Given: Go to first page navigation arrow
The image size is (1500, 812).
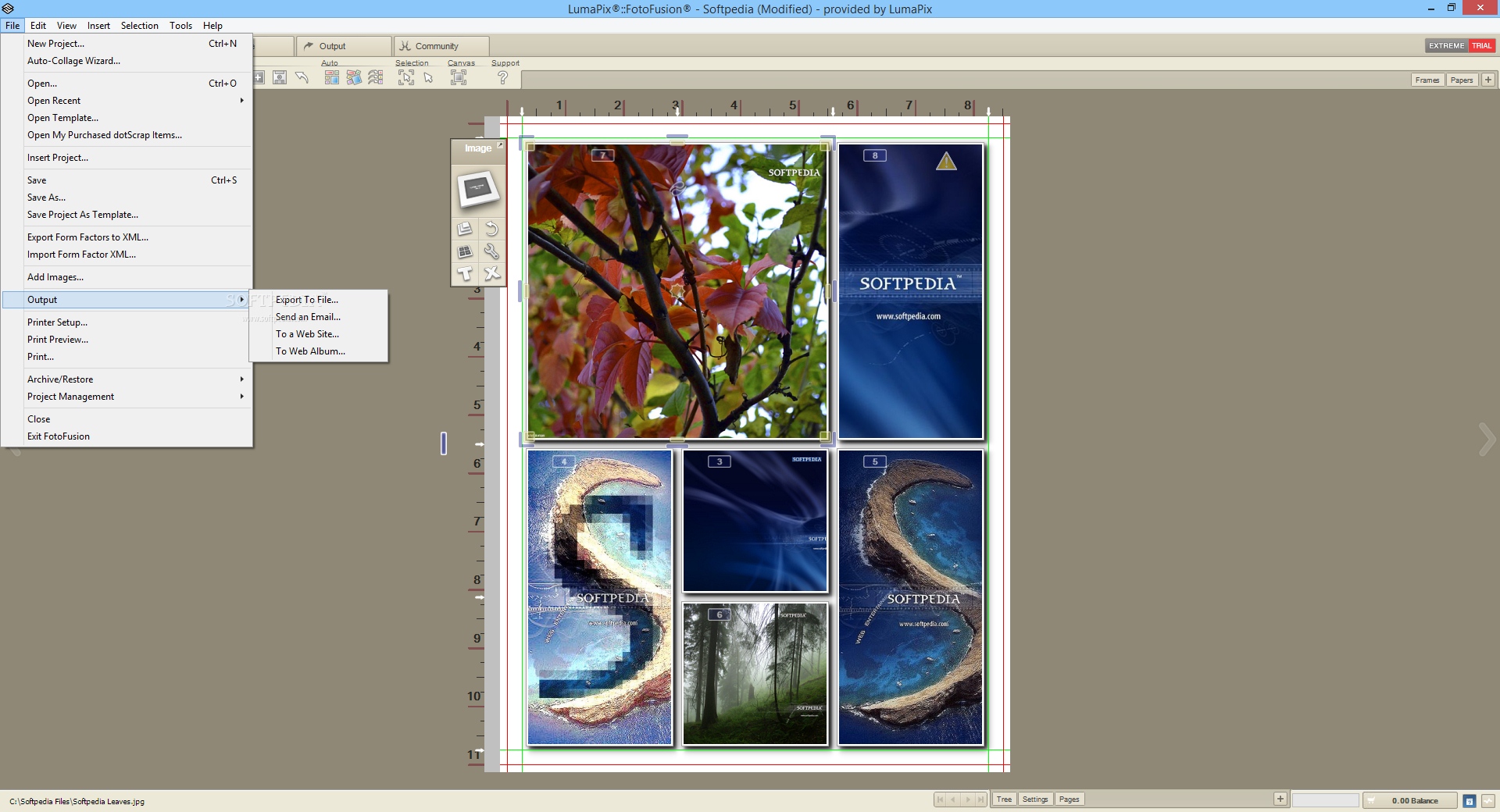Looking at the screenshot, I should click(x=941, y=800).
